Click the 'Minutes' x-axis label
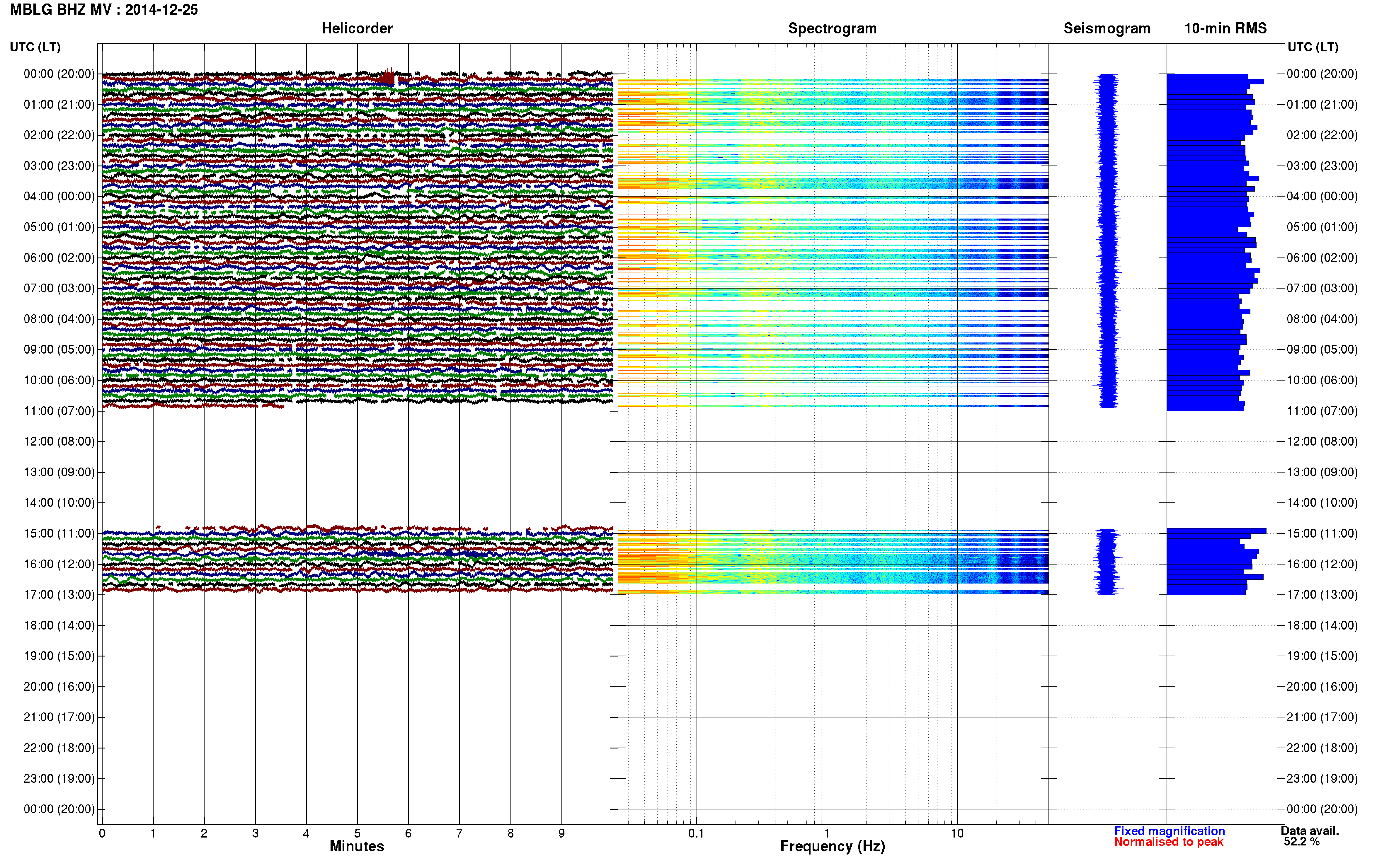 point(357,846)
